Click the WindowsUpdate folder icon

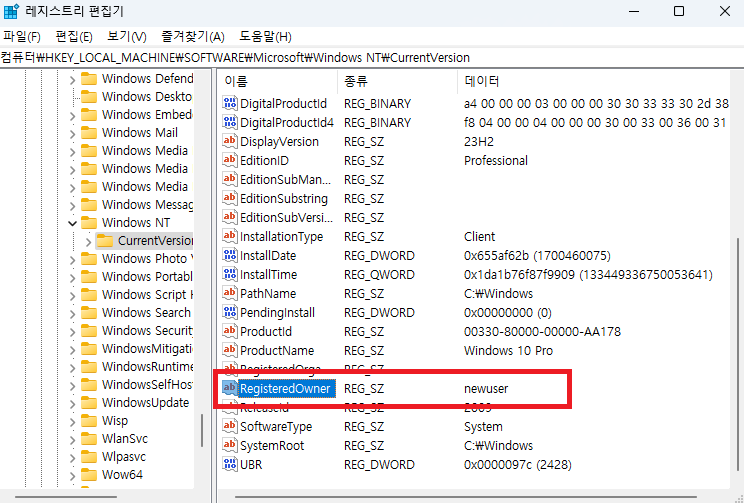pyautogui.click(x=89, y=403)
